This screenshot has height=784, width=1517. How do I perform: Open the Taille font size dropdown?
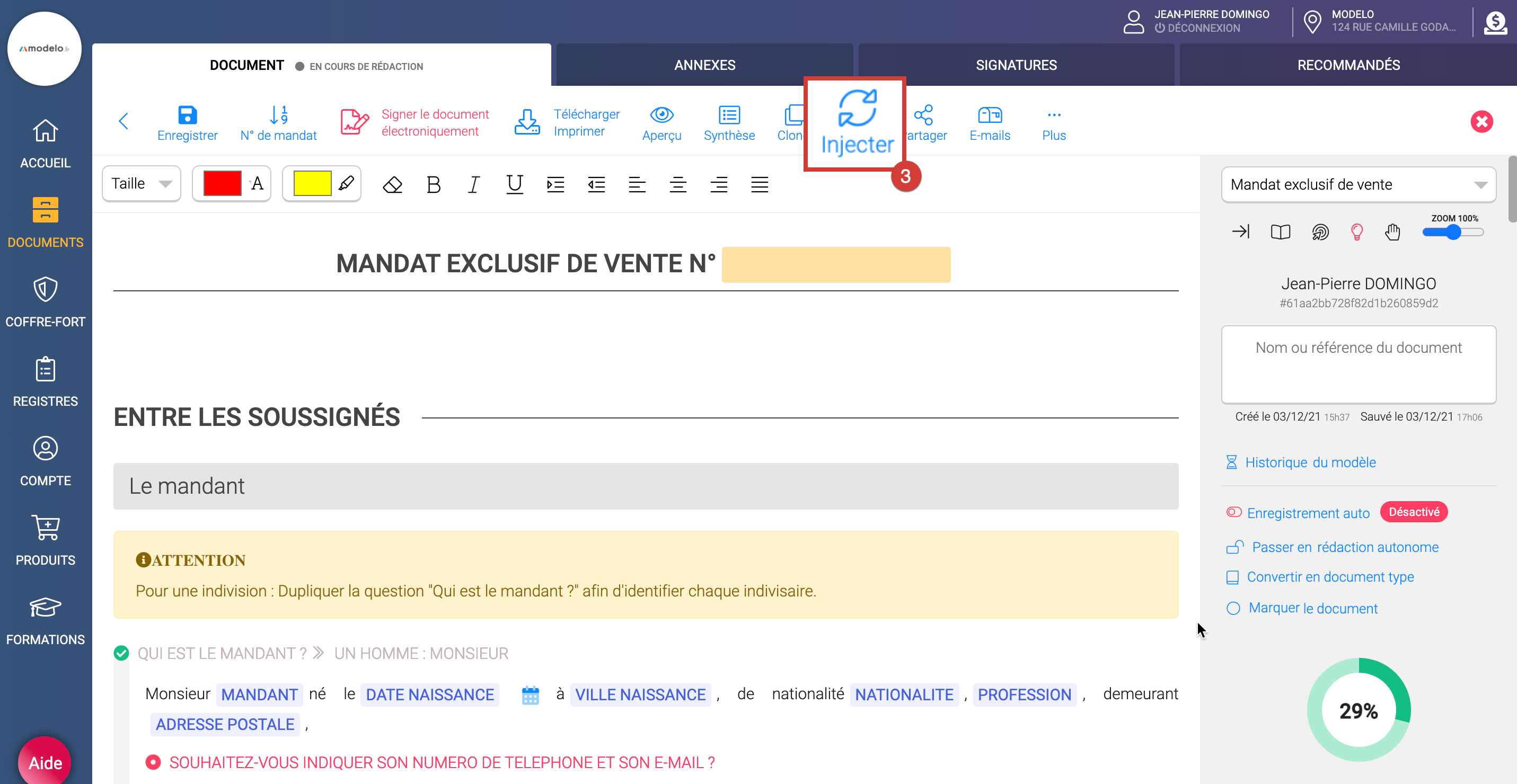coord(142,184)
